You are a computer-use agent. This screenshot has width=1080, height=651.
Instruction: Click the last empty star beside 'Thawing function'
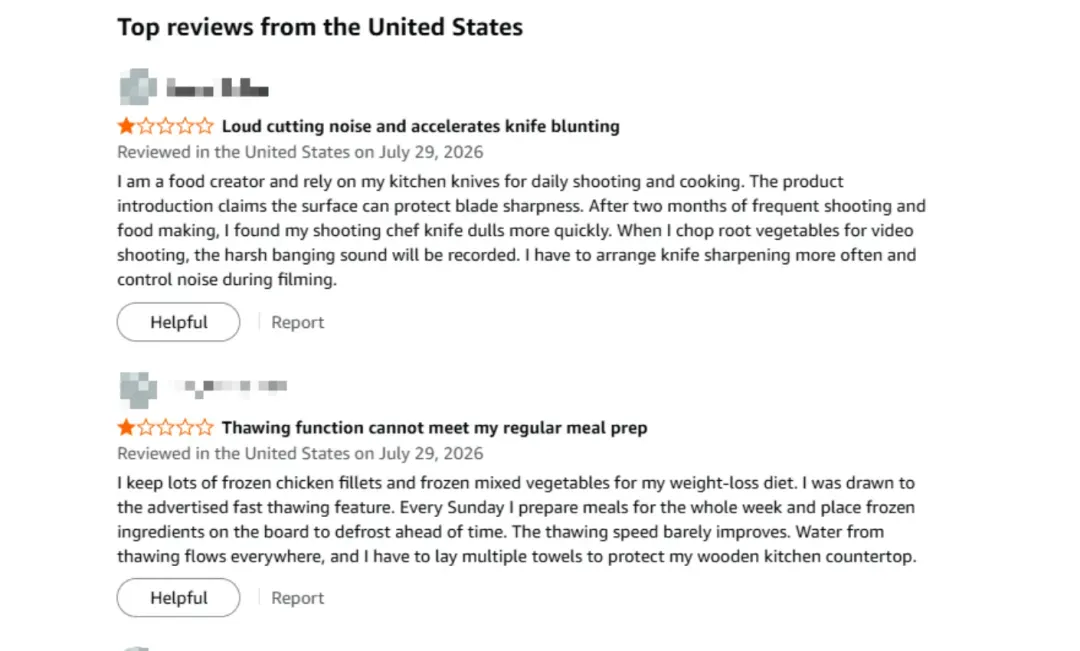(x=205, y=428)
